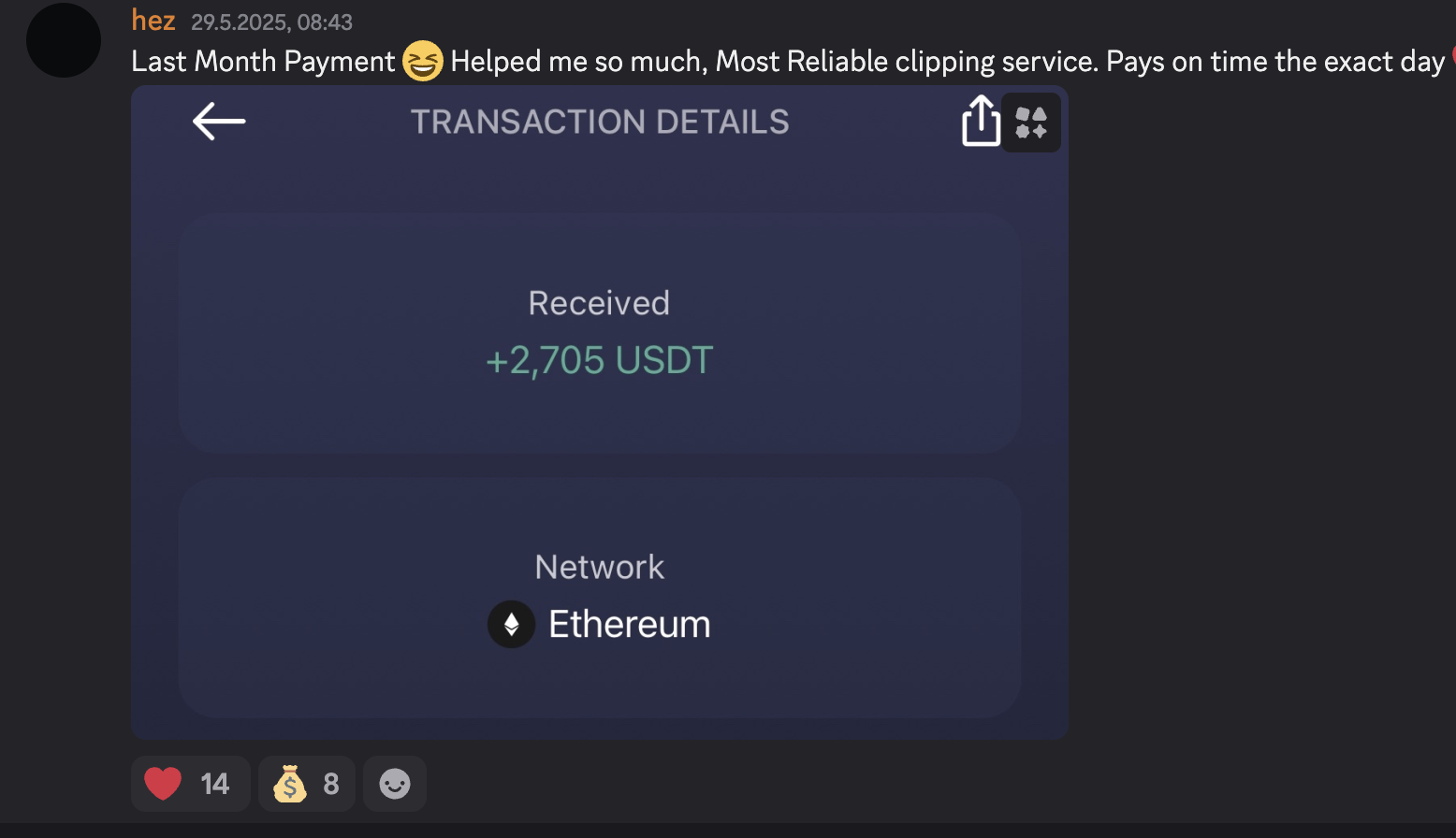Click the +2,705 USDT received amount
Viewport: 1456px width, 838px height.
coord(600,360)
